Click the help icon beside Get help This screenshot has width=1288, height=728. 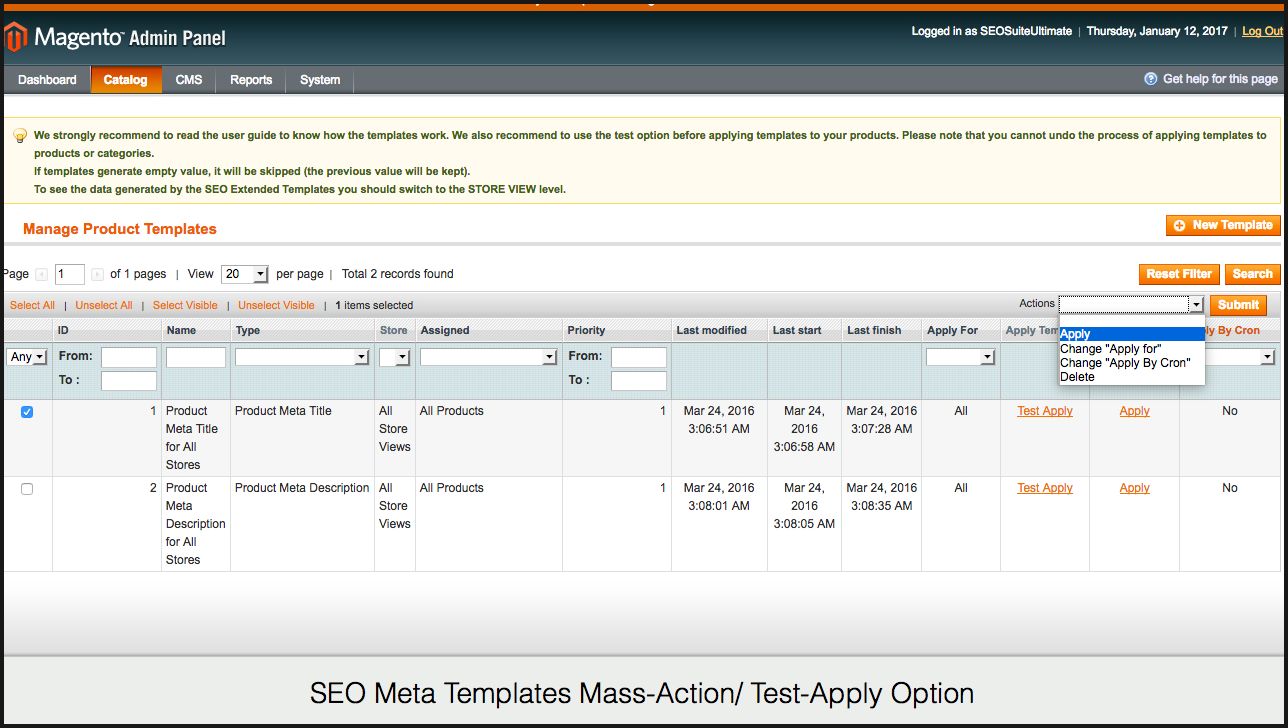1150,79
